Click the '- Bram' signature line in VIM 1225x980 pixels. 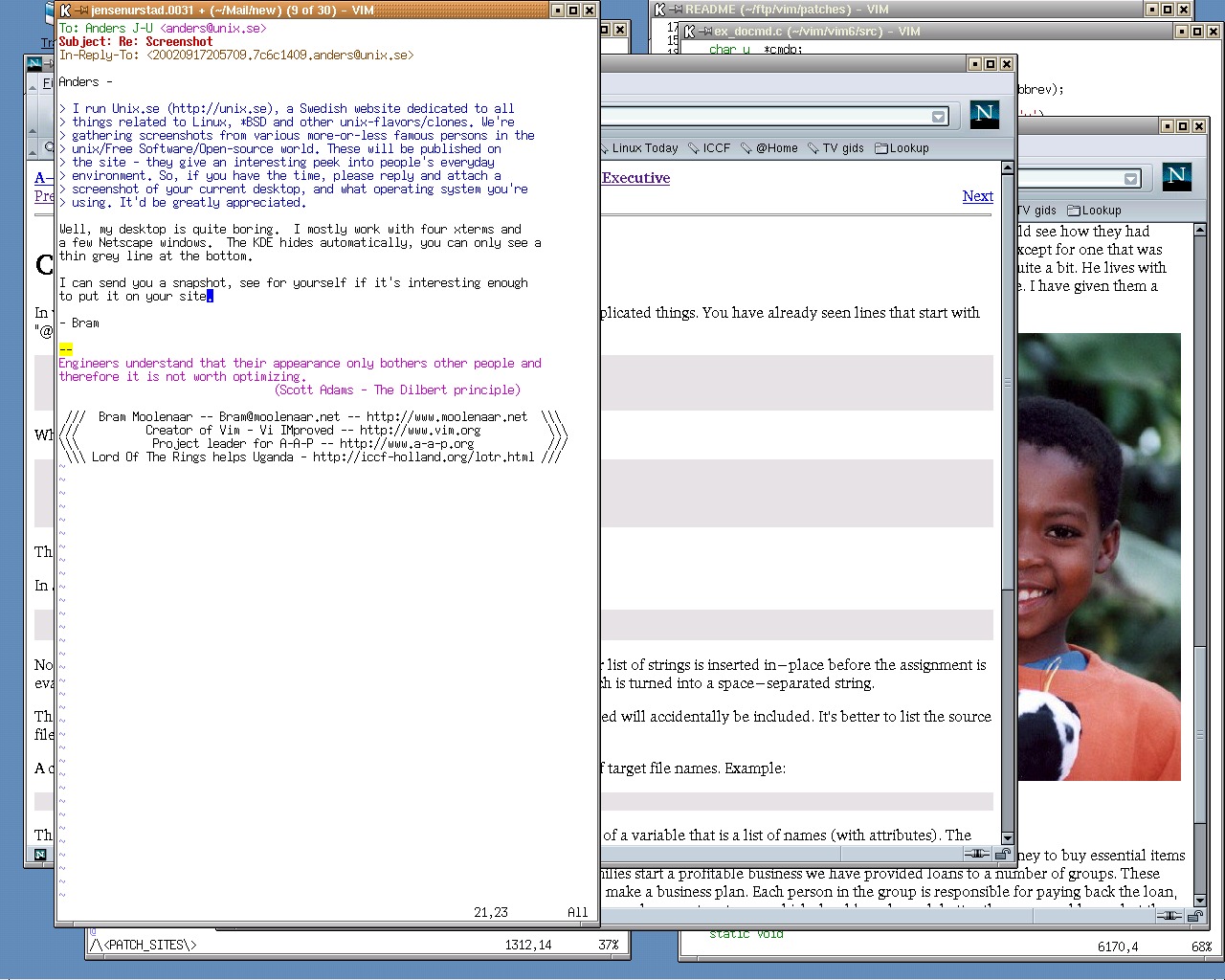click(78, 323)
